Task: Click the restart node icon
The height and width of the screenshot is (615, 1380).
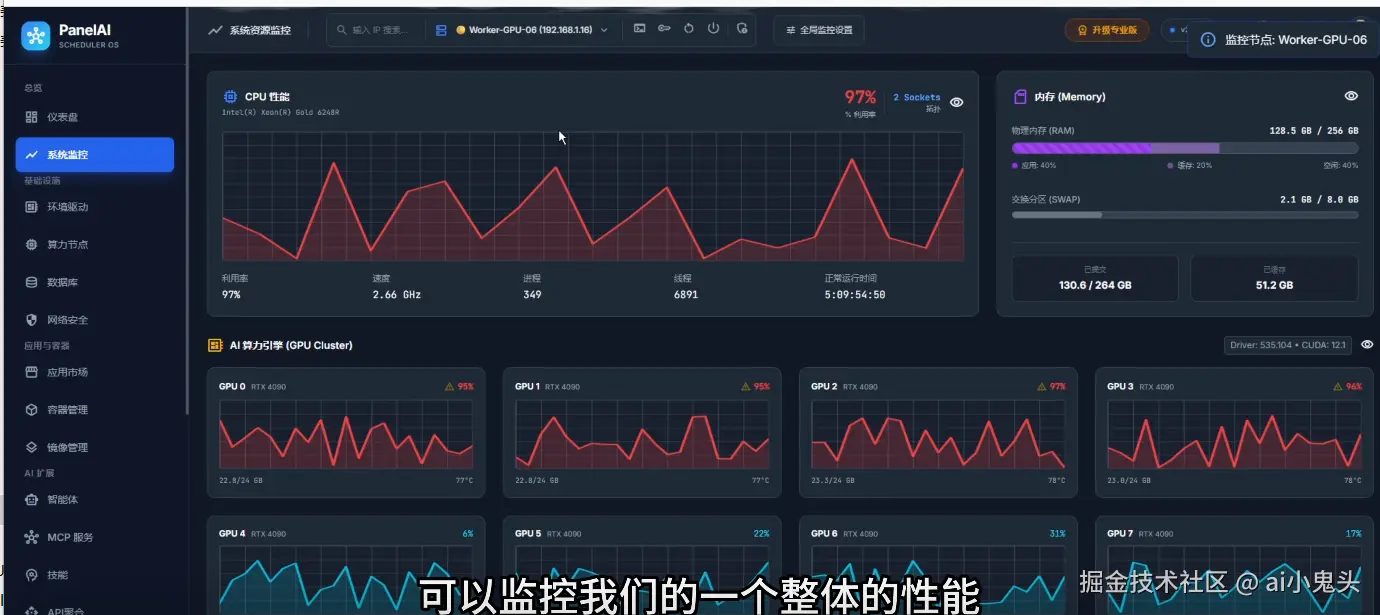Action: click(x=689, y=29)
